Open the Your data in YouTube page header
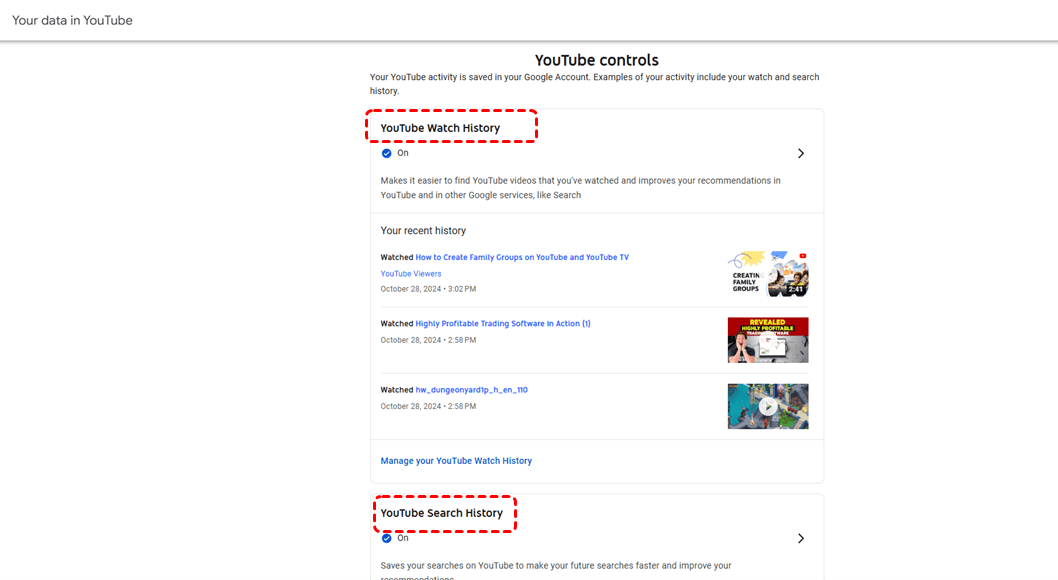 71,19
